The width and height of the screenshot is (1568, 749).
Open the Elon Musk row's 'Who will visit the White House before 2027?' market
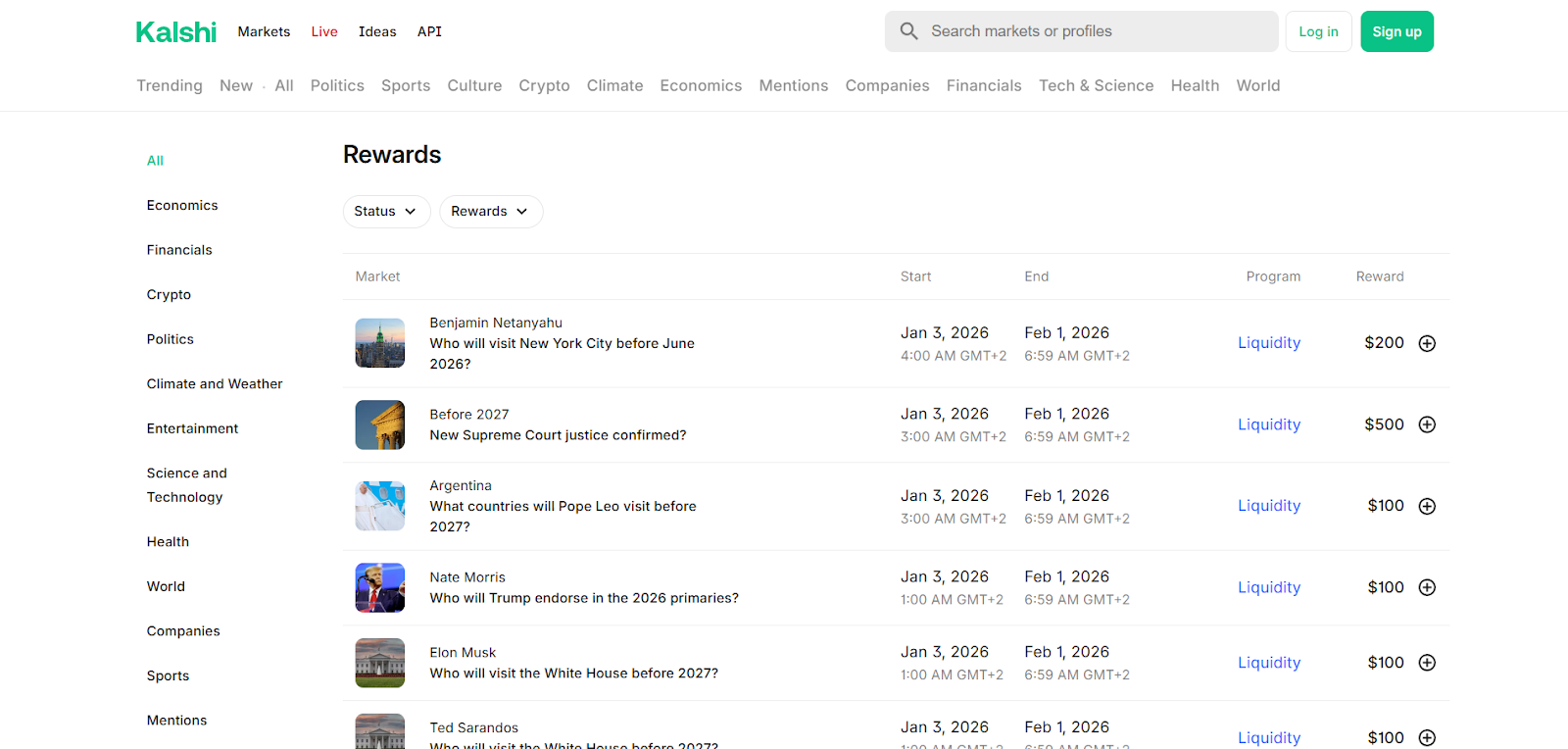pyautogui.click(x=573, y=674)
